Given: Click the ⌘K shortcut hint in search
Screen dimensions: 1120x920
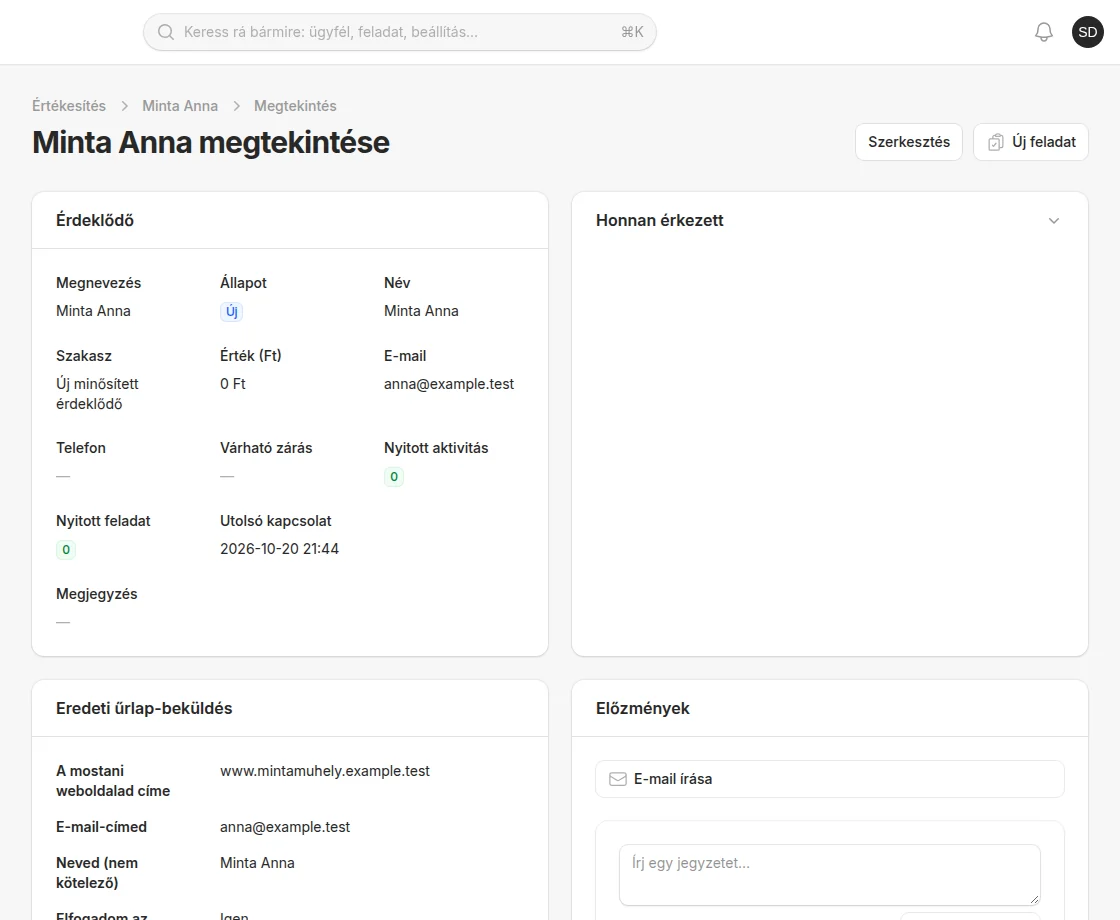Looking at the screenshot, I should 632,32.
